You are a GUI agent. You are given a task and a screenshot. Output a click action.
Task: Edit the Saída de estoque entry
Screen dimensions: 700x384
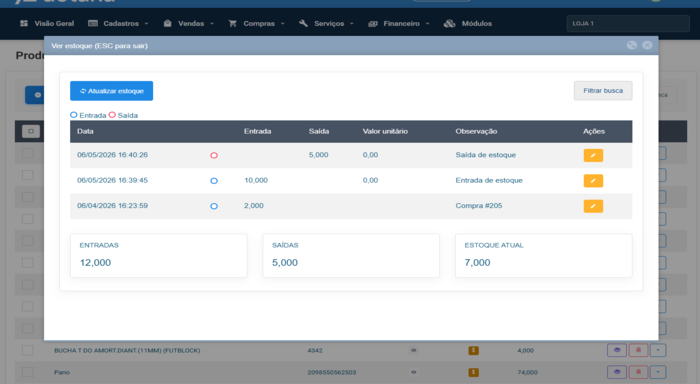(x=593, y=155)
